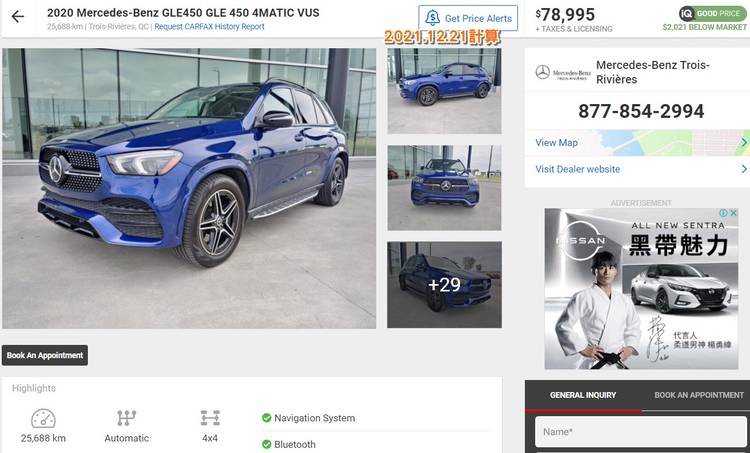Click the price alert bell icon
This screenshot has height=453, width=750.
[432, 18]
